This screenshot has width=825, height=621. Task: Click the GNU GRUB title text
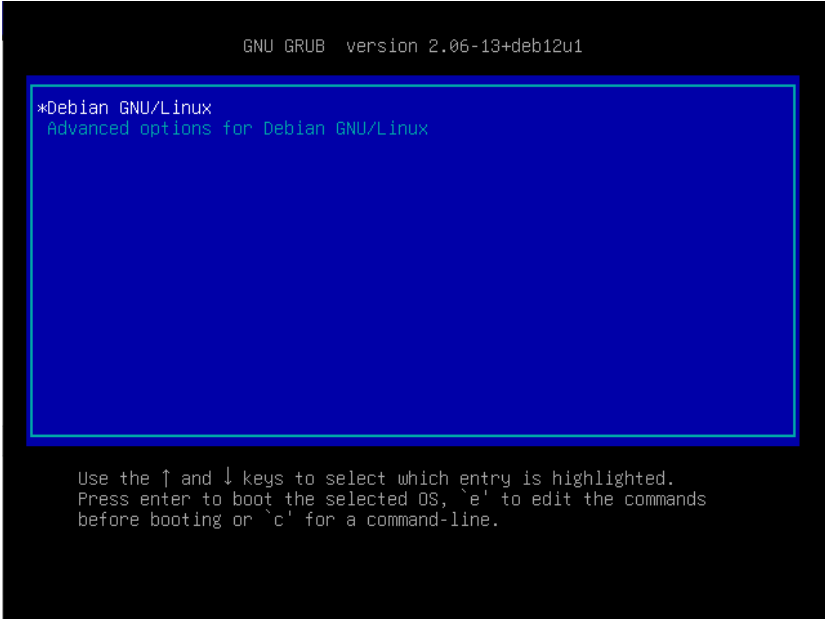point(284,46)
